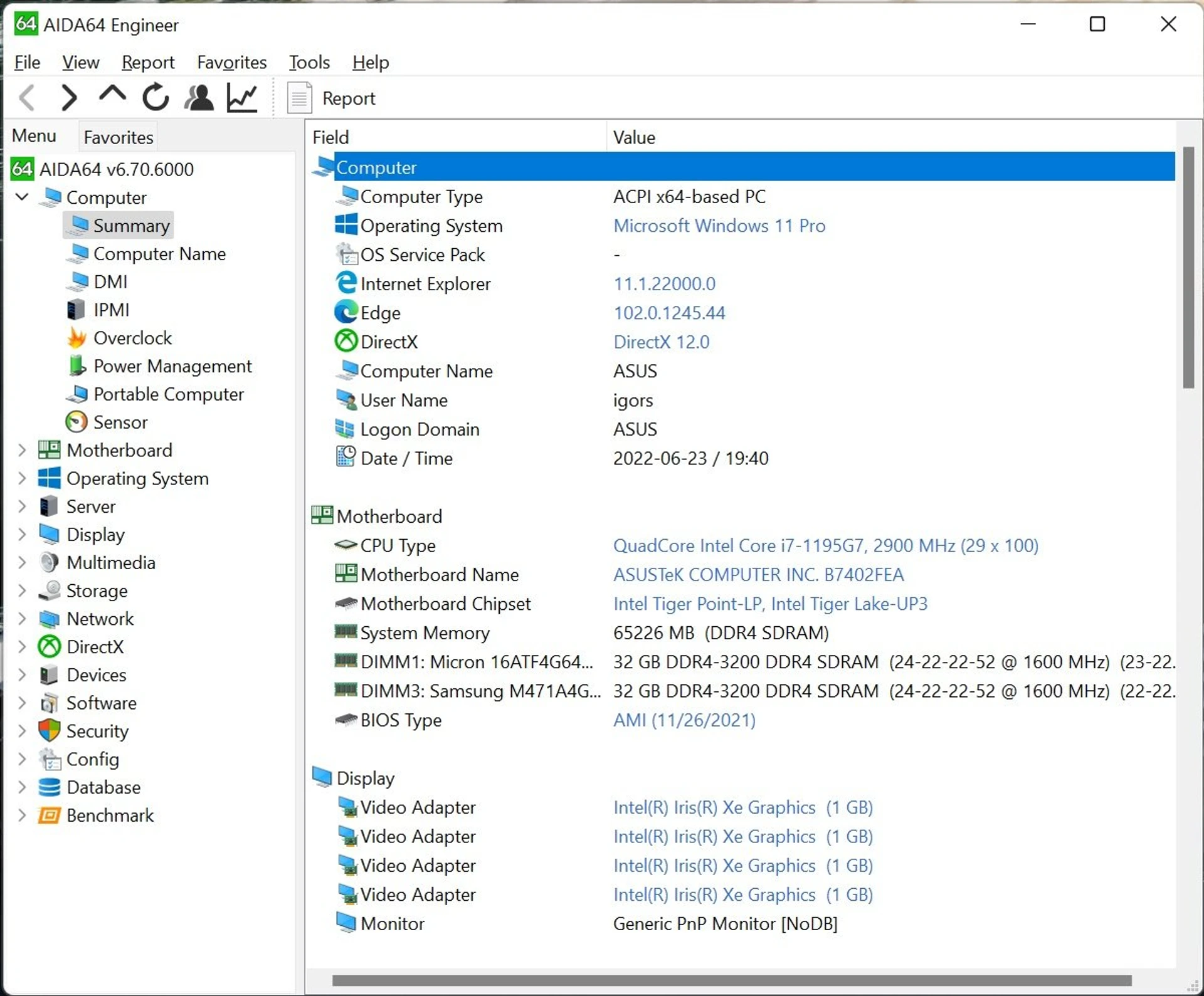Select the Storage drive tree icon

click(50, 590)
